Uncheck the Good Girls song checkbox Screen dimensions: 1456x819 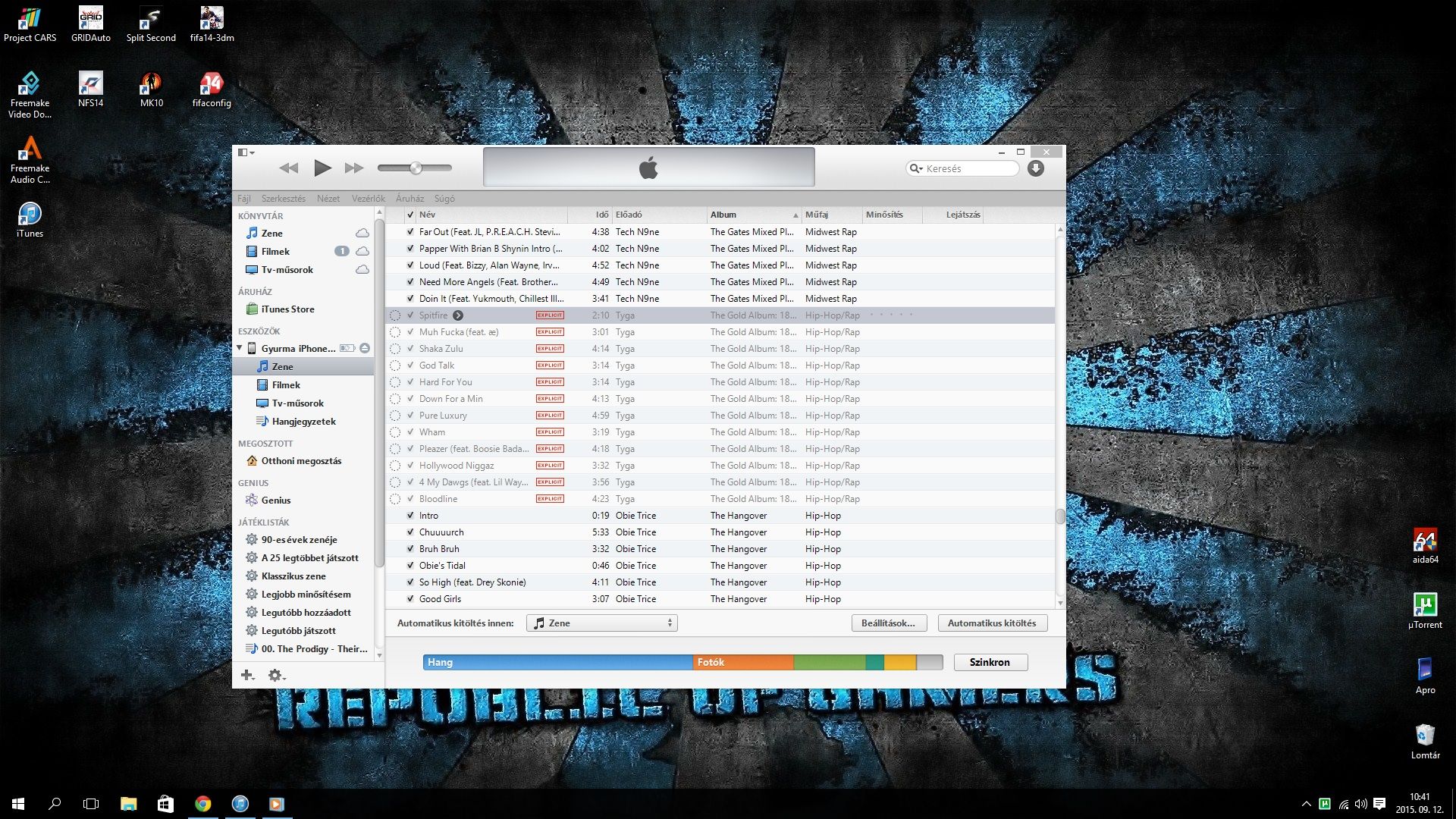tap(410, 599)
